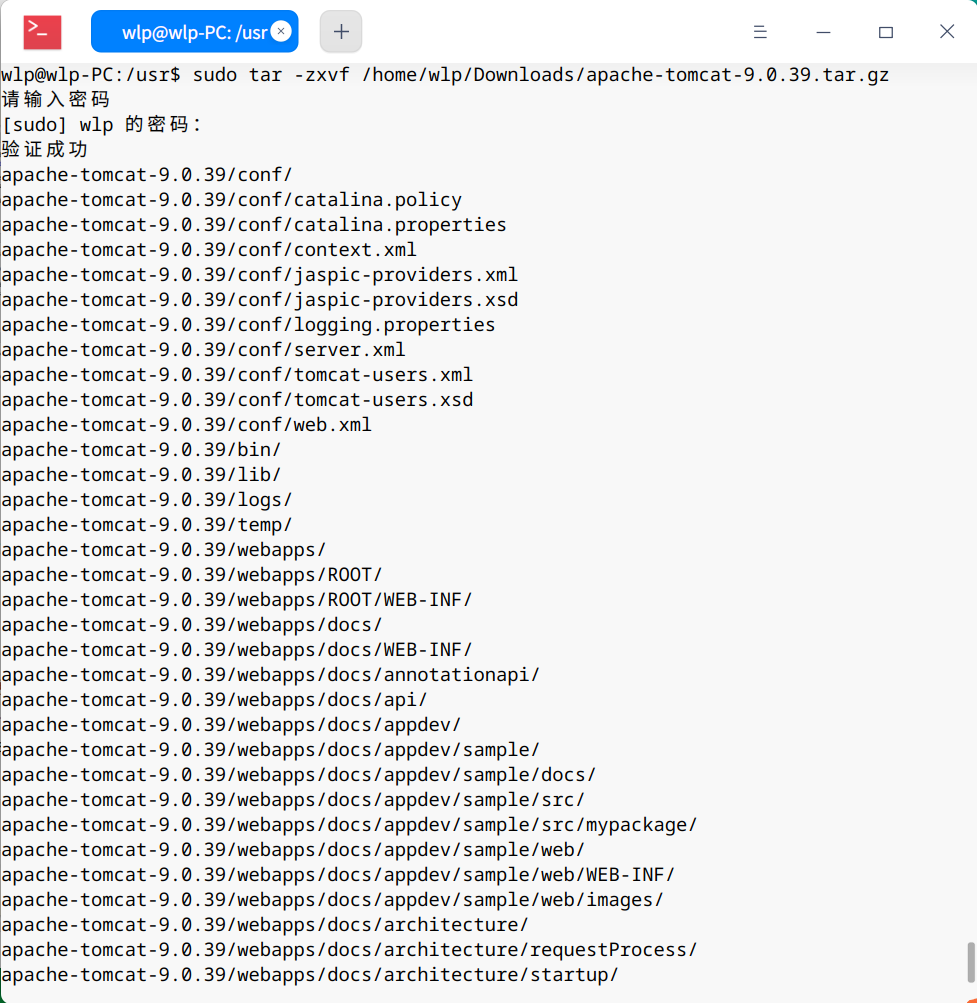Click the apache-tomcat-9.0.39/bin/ line
977x1003 pixels.
pyautogui.click(x=141, y=450)
